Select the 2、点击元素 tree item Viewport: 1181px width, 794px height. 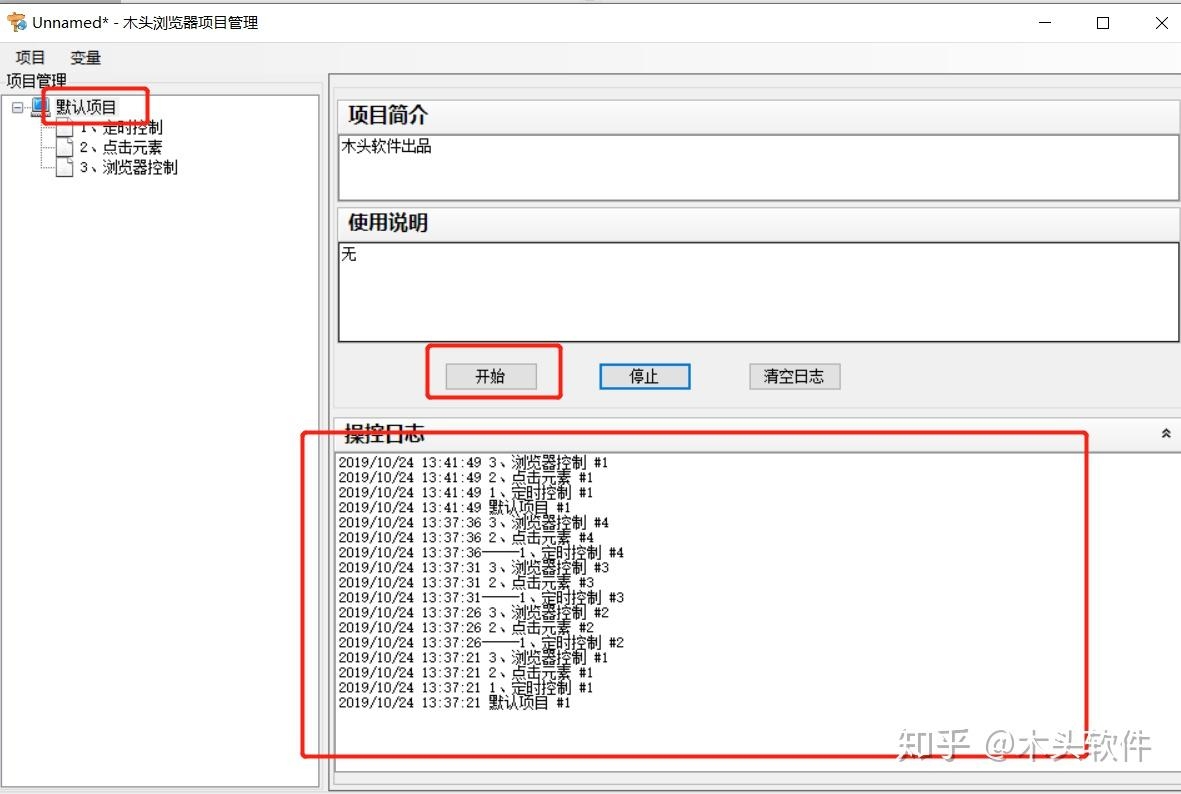(x=121, y=147)
